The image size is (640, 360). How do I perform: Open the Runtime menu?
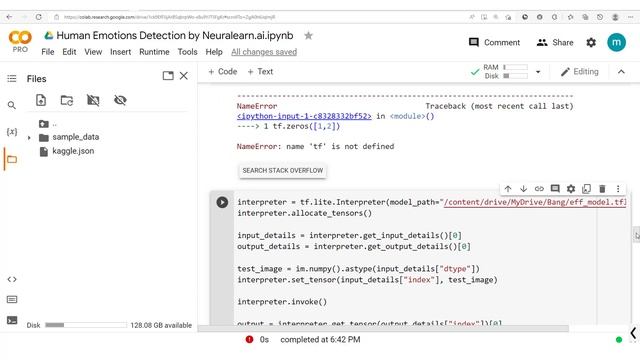pos(154,52)
